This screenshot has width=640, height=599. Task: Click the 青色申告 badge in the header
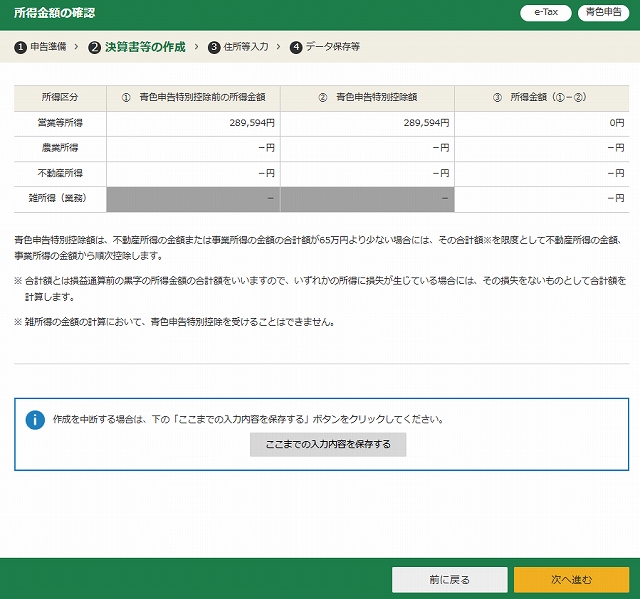pyautogui.click(x=604, y=13)
